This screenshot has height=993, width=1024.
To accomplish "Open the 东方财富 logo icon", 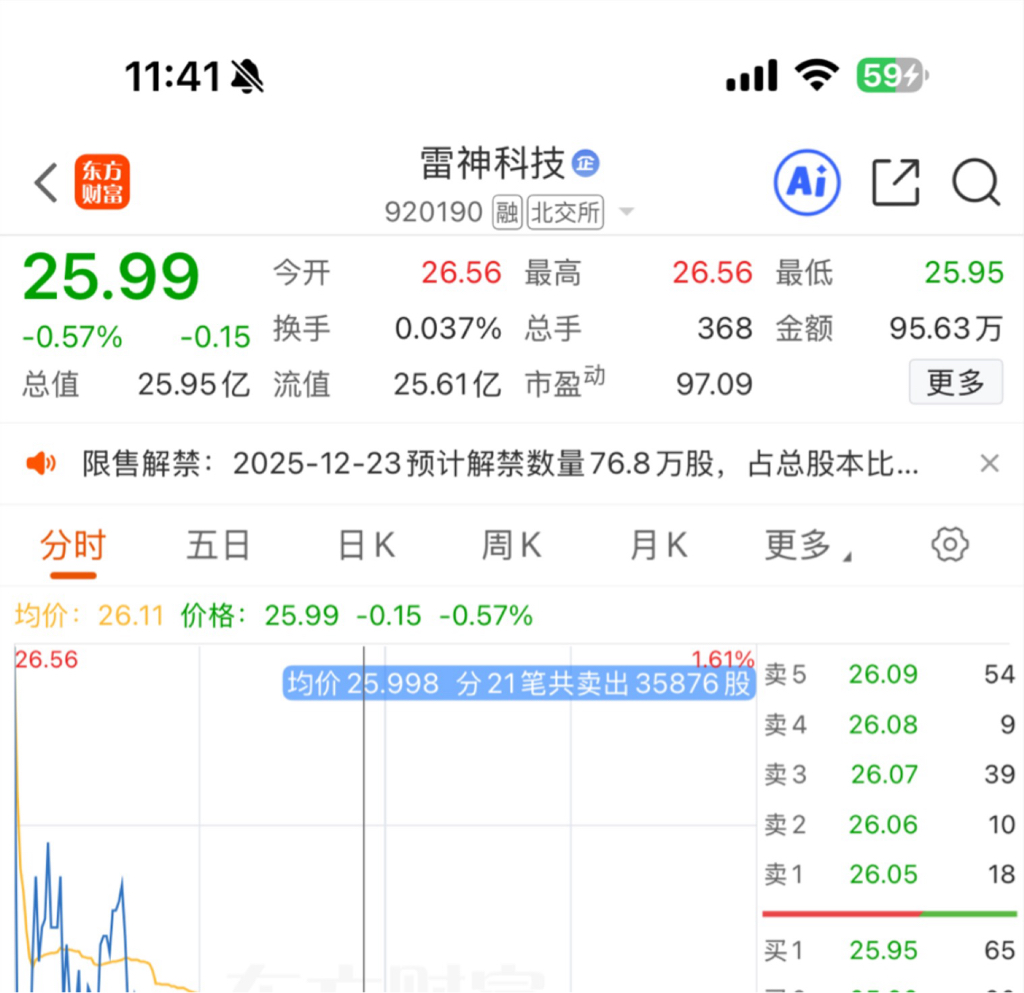I will tap(102, 182).
